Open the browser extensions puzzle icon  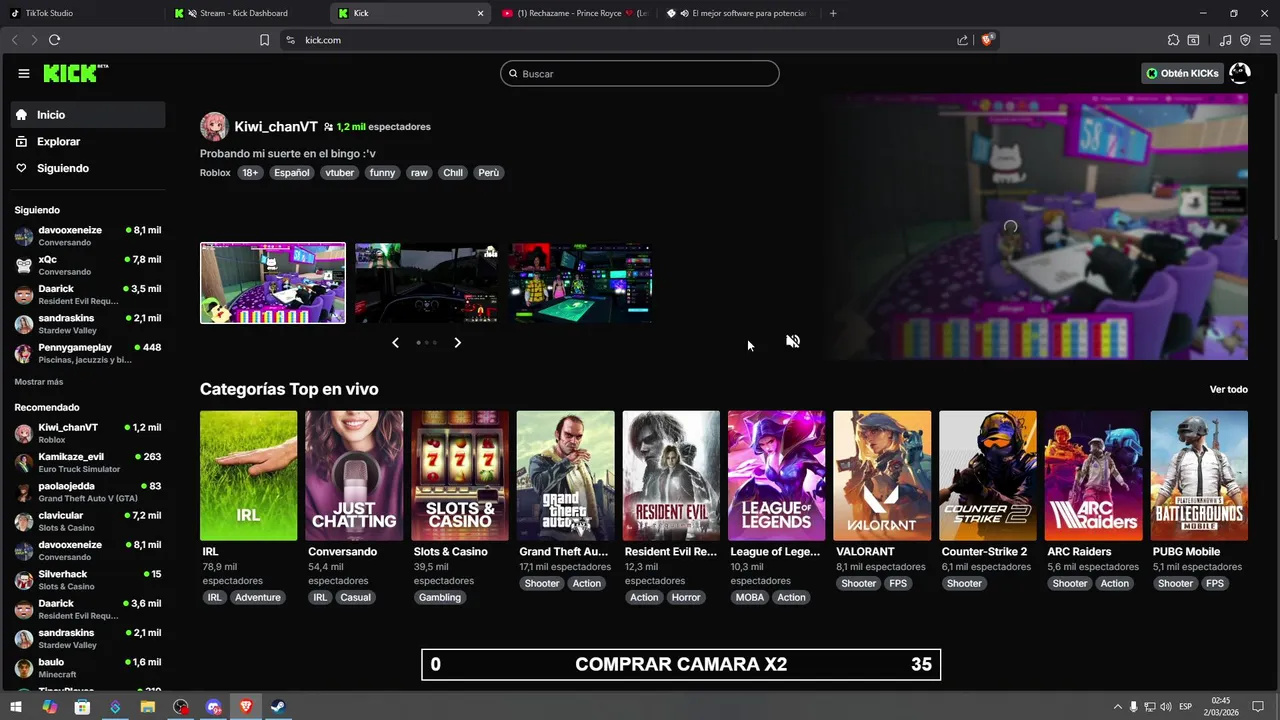pos(1173,40)
